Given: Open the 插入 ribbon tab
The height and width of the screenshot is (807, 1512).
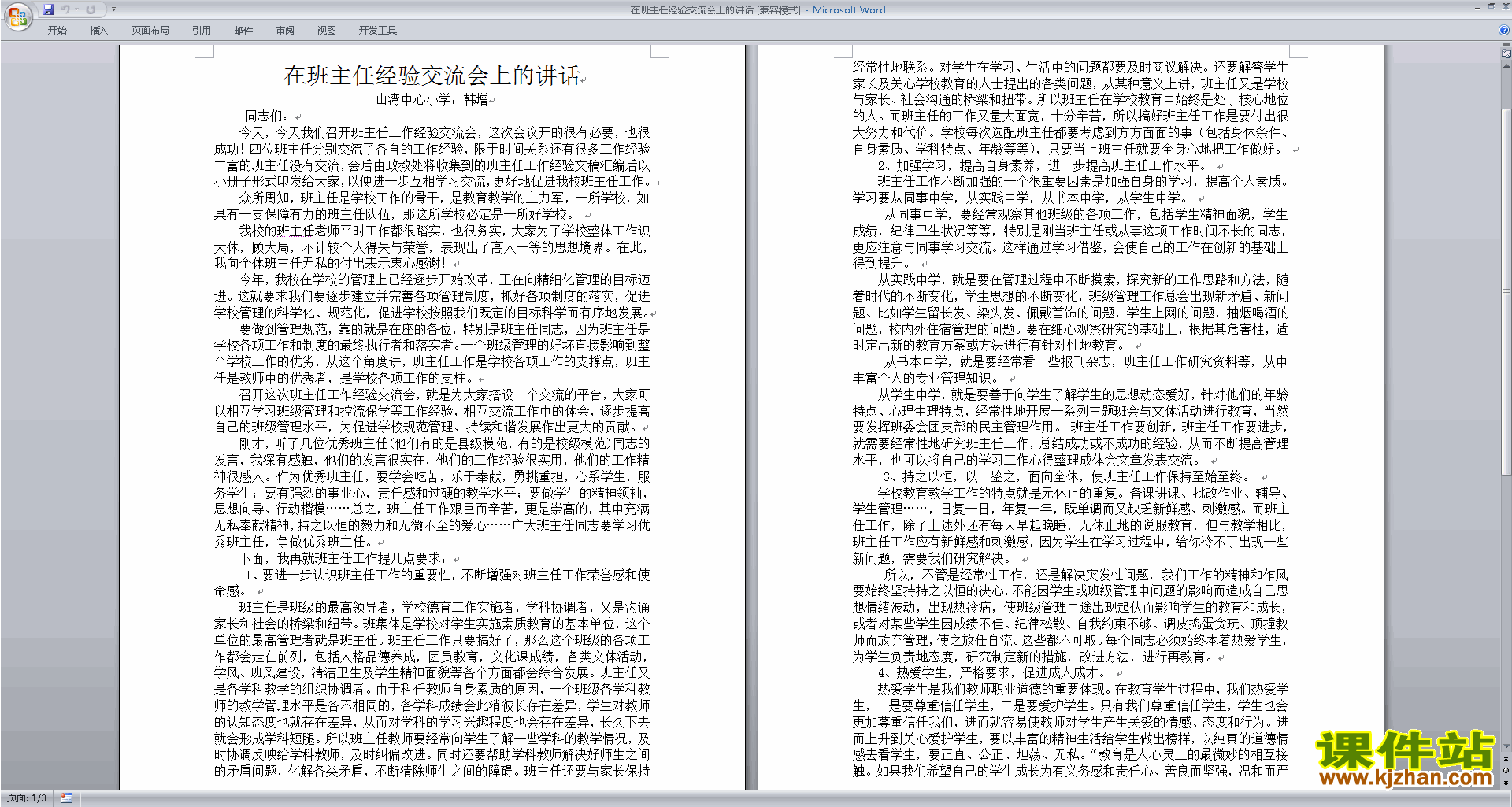Looking at the screenshot, I should click(98, 30).
